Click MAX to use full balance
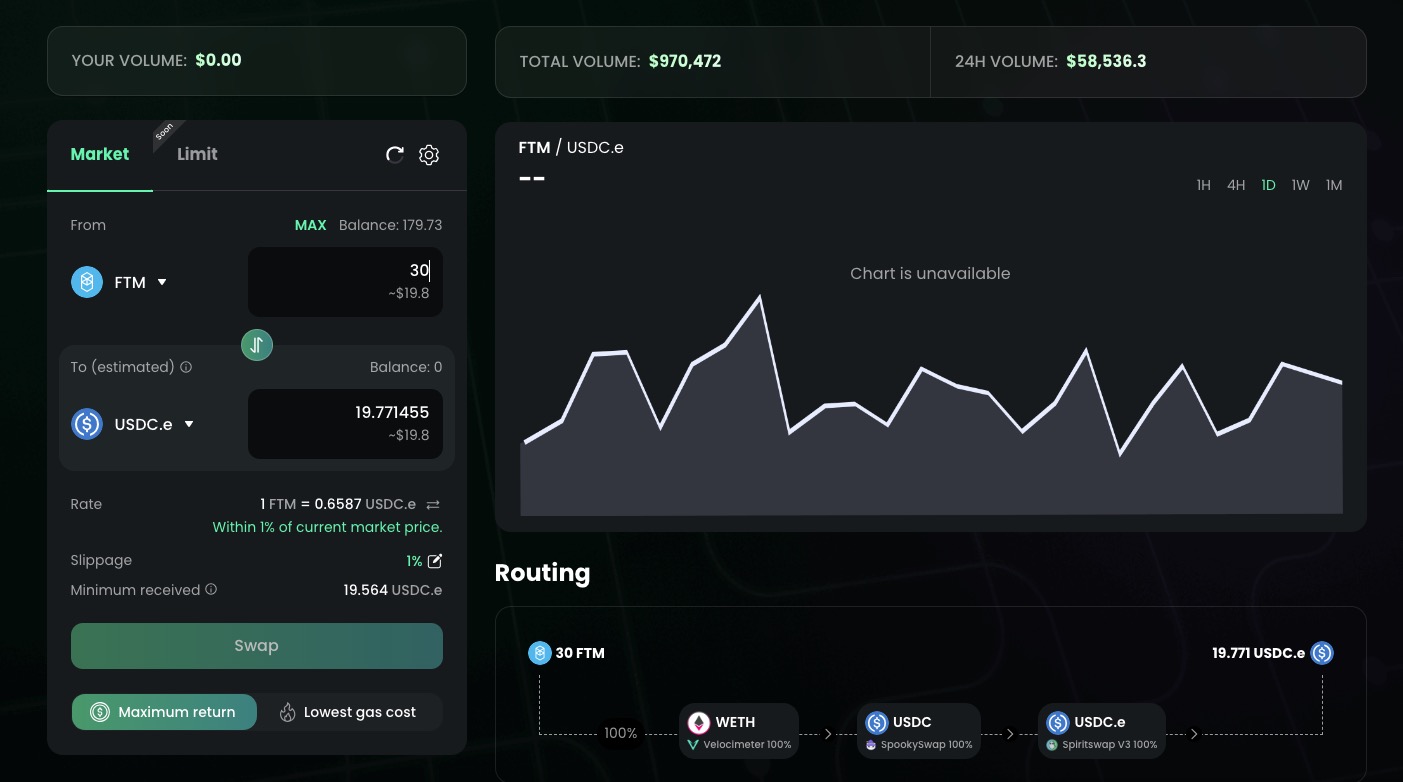This screenshot has width=1403, height=782. click(x=310, y=225)
